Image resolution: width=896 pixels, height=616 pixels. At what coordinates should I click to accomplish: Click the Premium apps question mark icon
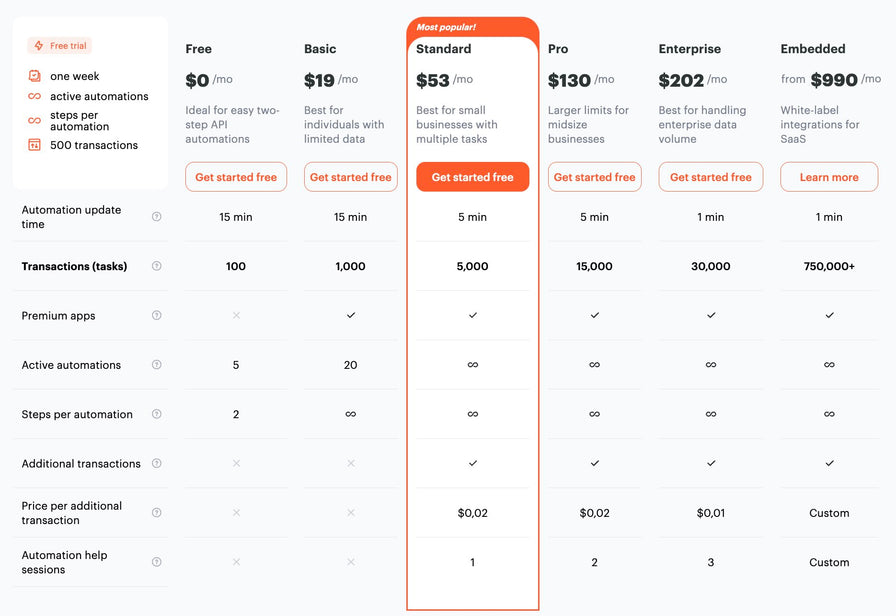coord(157,315)
